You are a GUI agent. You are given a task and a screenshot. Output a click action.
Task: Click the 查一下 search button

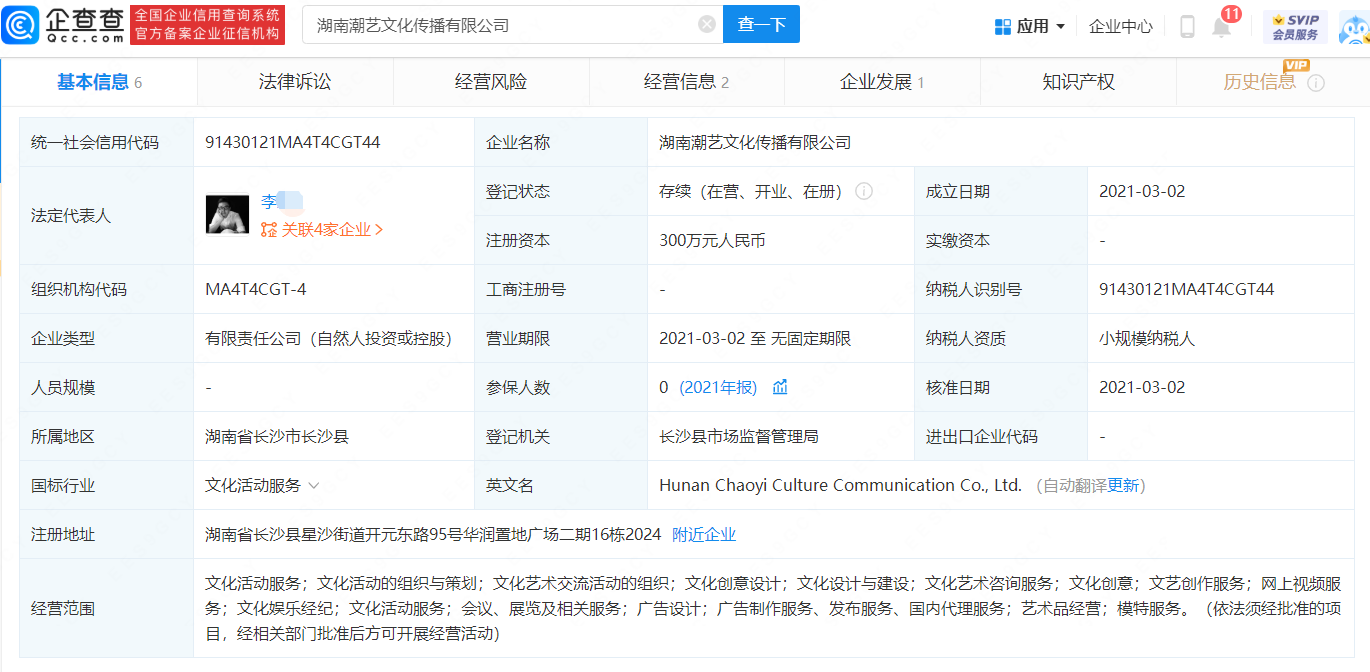761,24
